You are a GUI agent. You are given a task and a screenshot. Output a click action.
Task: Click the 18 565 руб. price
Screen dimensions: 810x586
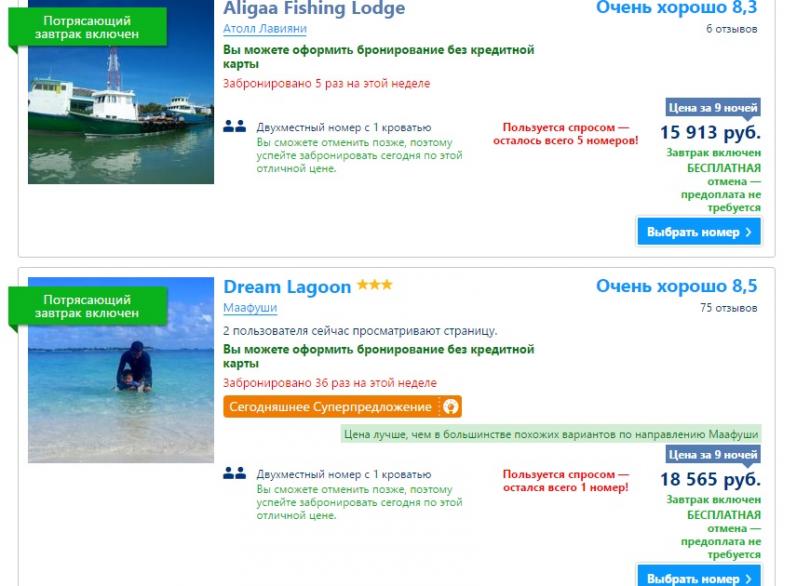pos(710,479)
